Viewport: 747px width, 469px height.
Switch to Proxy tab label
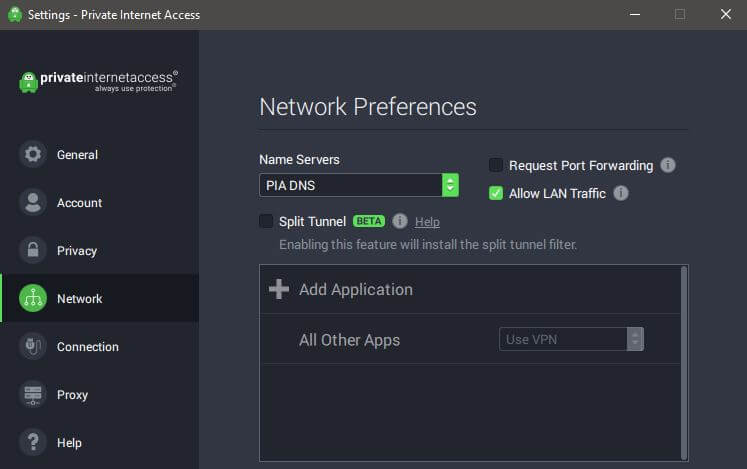click(72, 395)
